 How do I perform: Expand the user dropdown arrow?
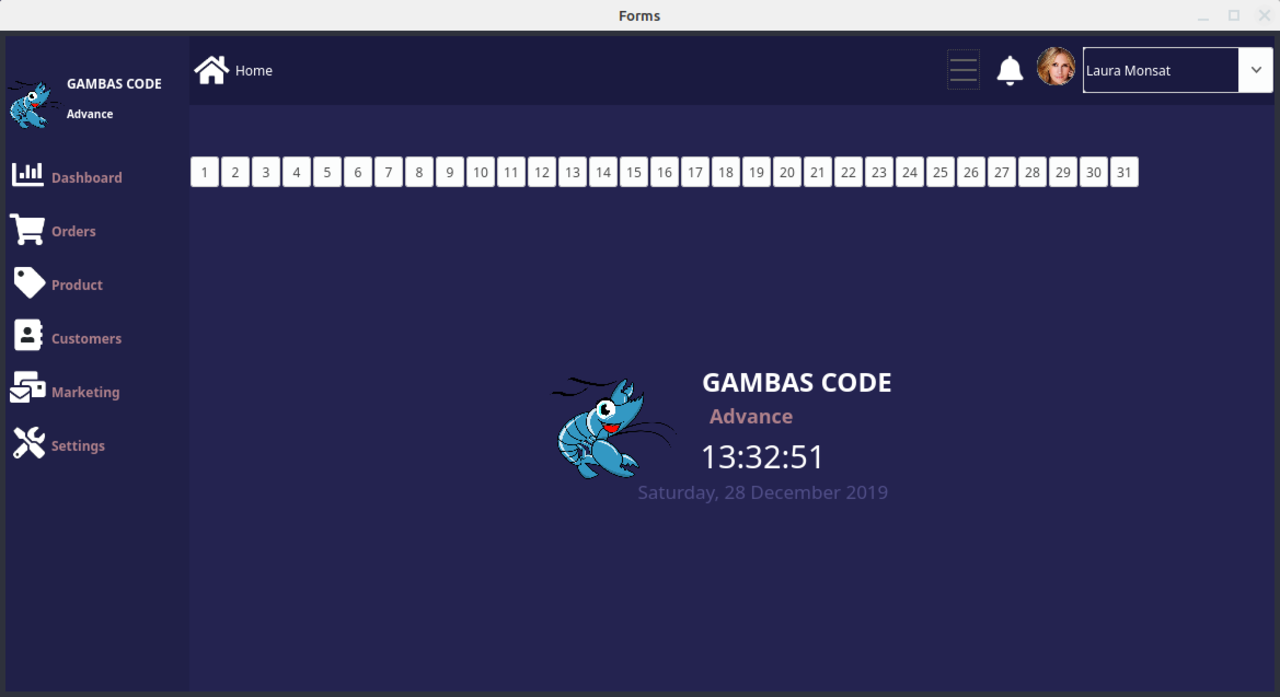[1256, 70]
